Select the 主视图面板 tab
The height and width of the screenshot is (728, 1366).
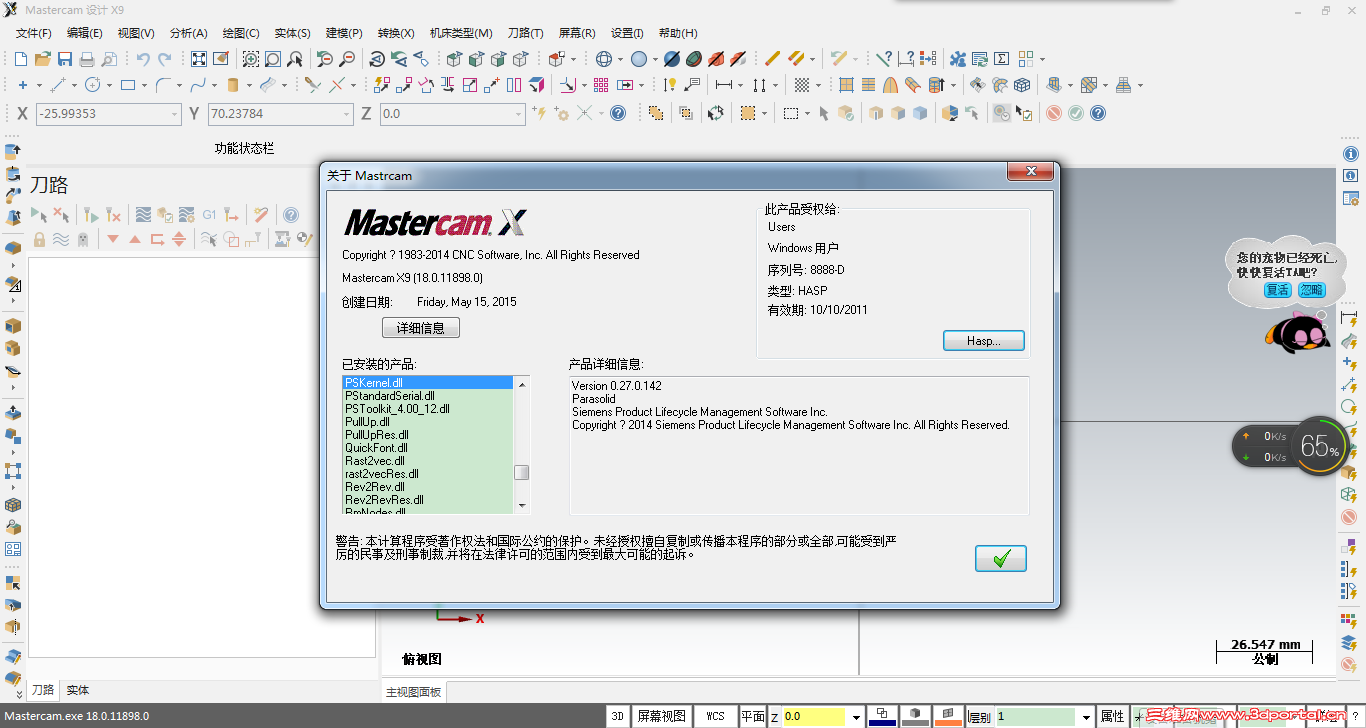(x=414, y=692)
